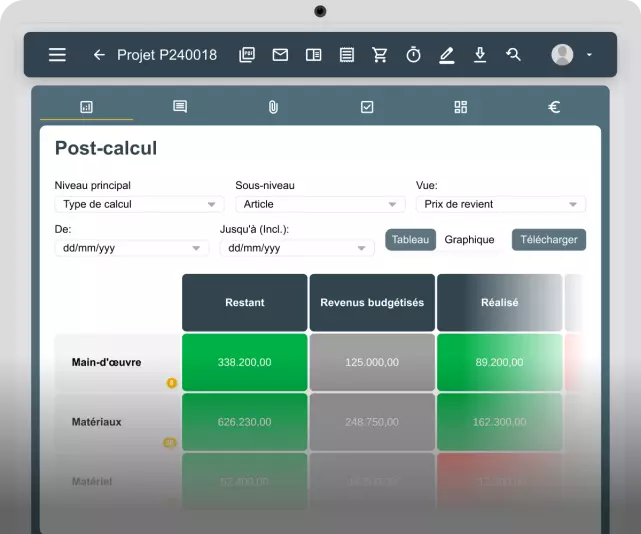Go back with the left arrow icon

[99, 55]
